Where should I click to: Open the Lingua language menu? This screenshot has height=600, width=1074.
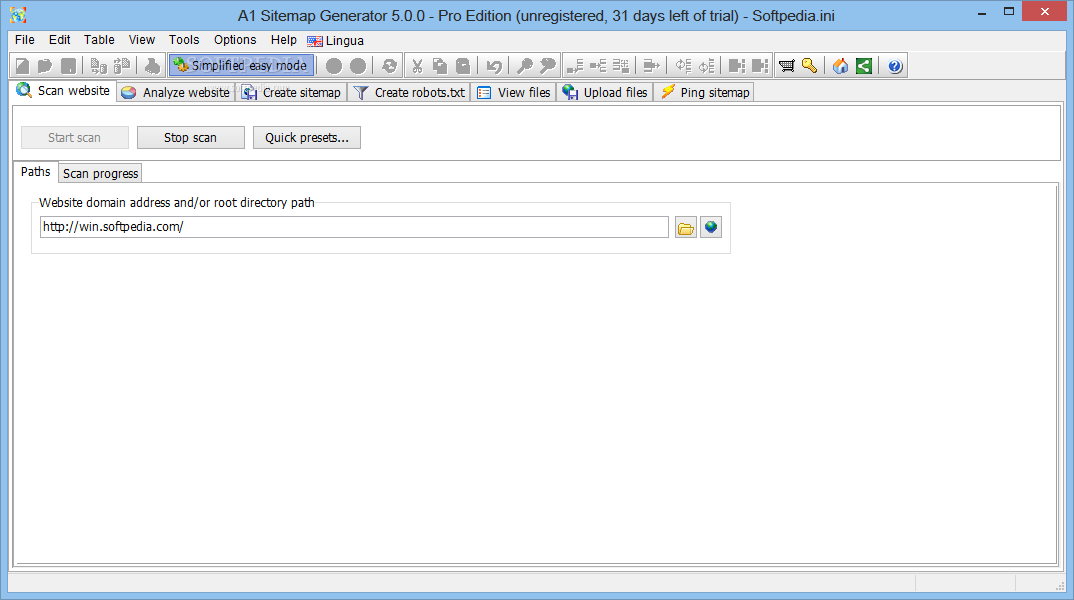click(x=336, y=40)
